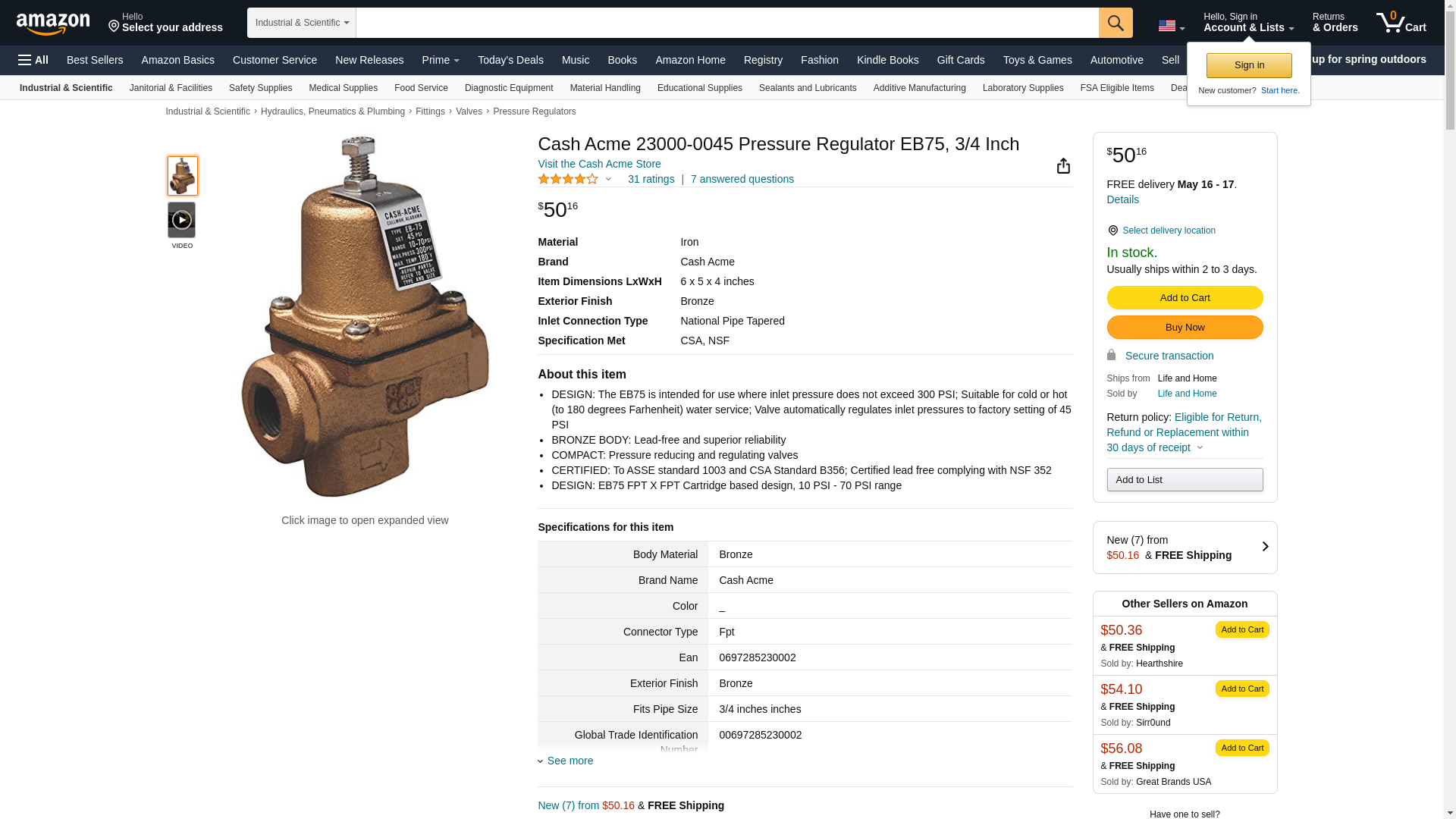Open Today's Deals from navigation bar
This screenshot has height=819, width=1456.
[x=510, y=60]
